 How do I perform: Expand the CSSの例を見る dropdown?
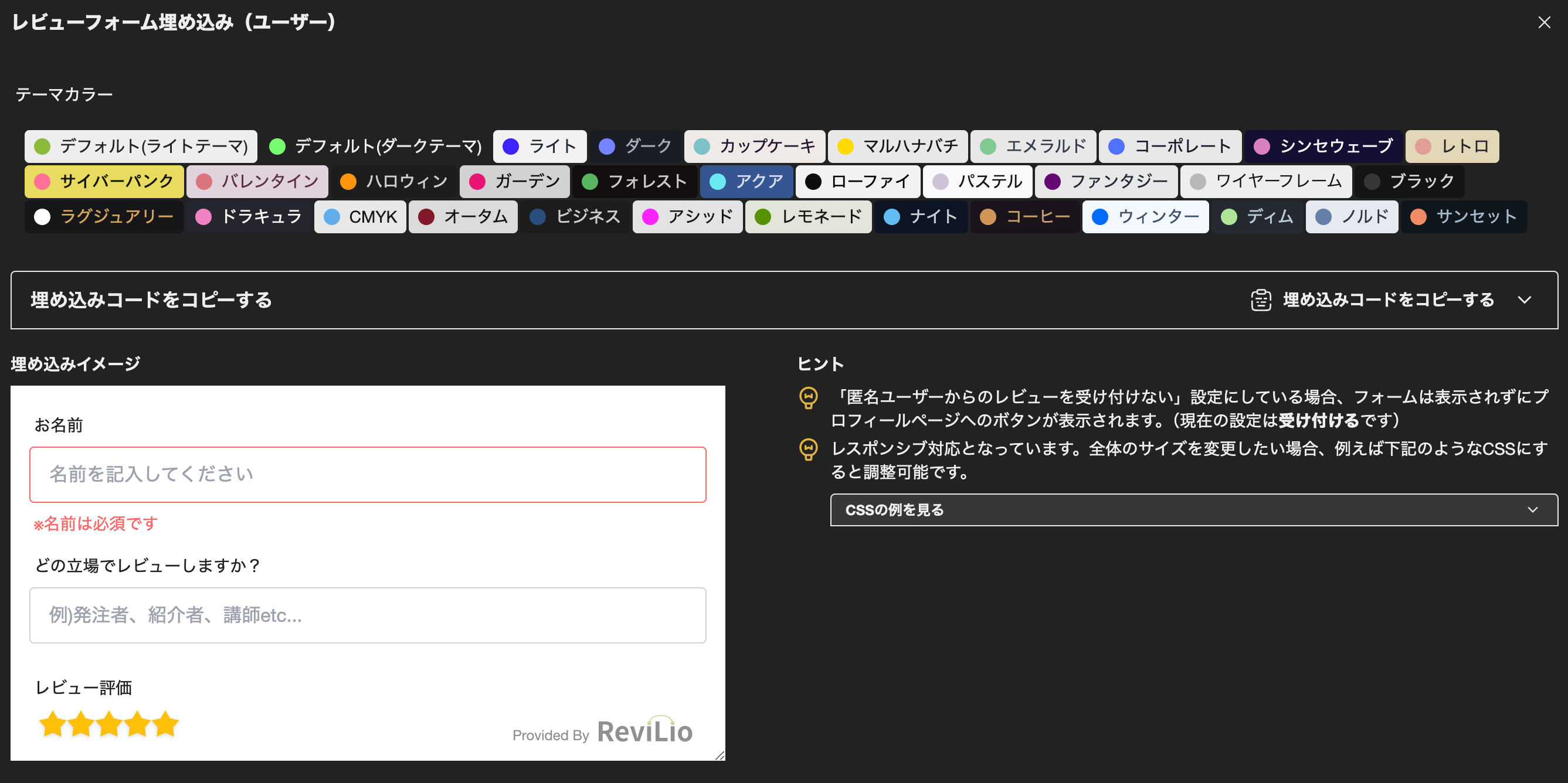point(1194,510)
